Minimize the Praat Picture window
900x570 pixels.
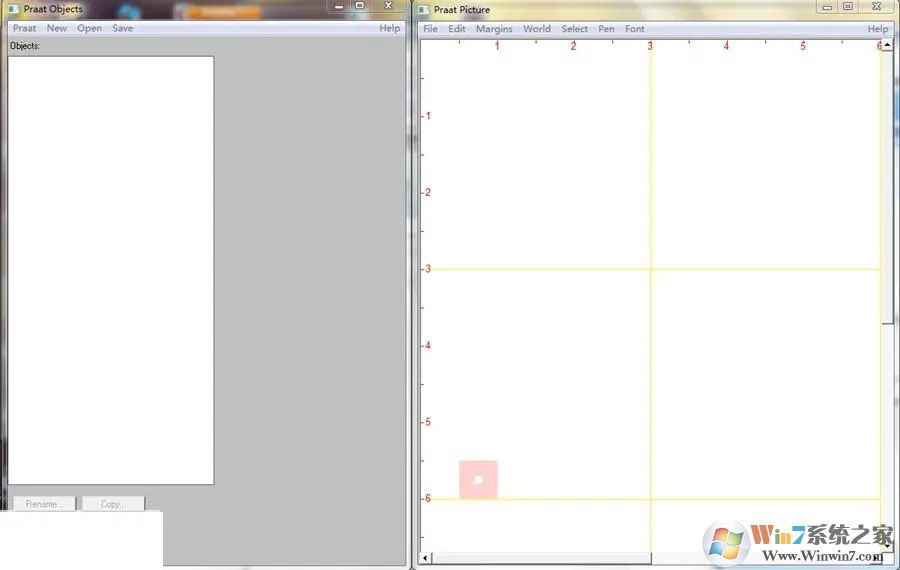coord(826,6)
